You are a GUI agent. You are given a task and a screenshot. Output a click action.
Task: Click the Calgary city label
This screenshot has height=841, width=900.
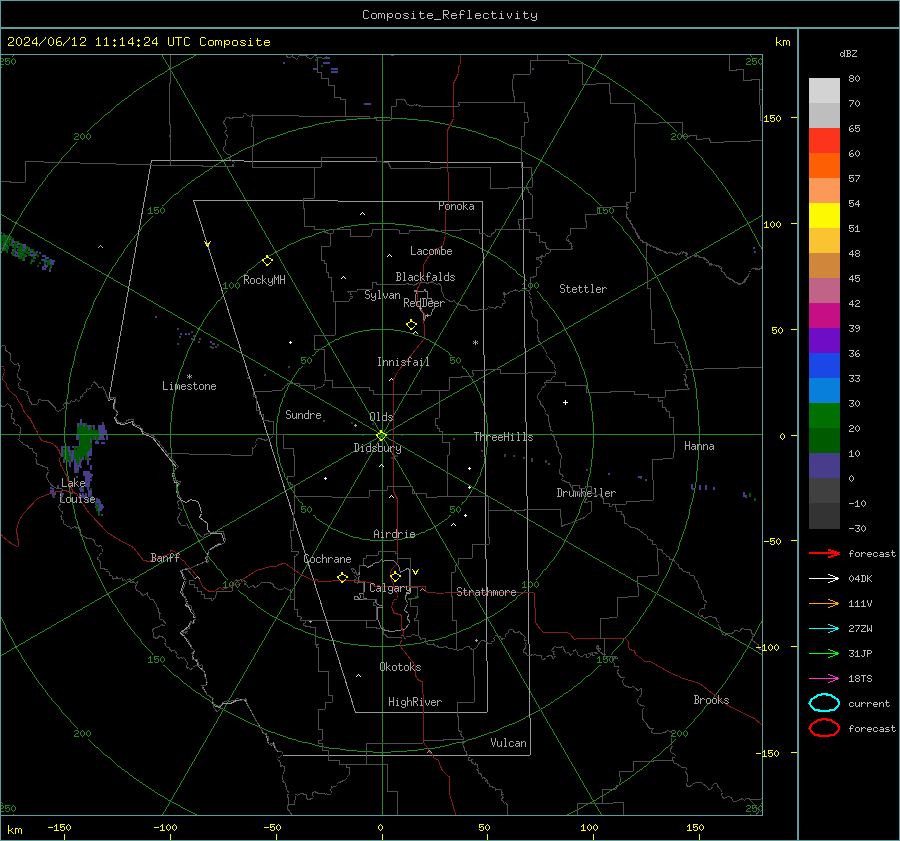pos(390,588)
